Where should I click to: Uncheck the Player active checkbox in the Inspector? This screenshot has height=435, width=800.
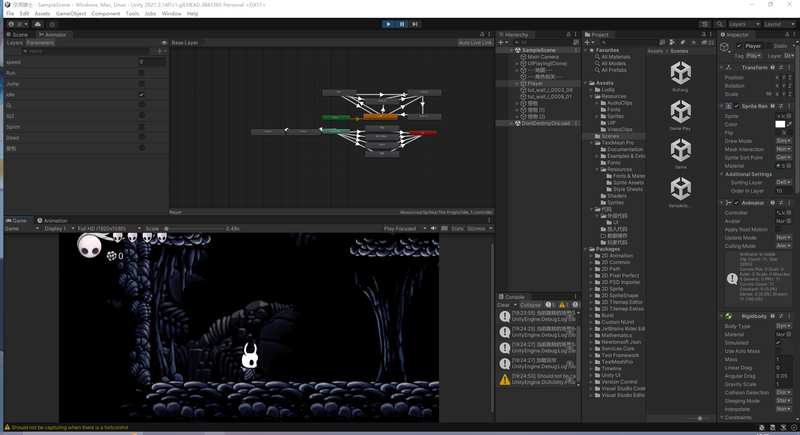point(739,46)
